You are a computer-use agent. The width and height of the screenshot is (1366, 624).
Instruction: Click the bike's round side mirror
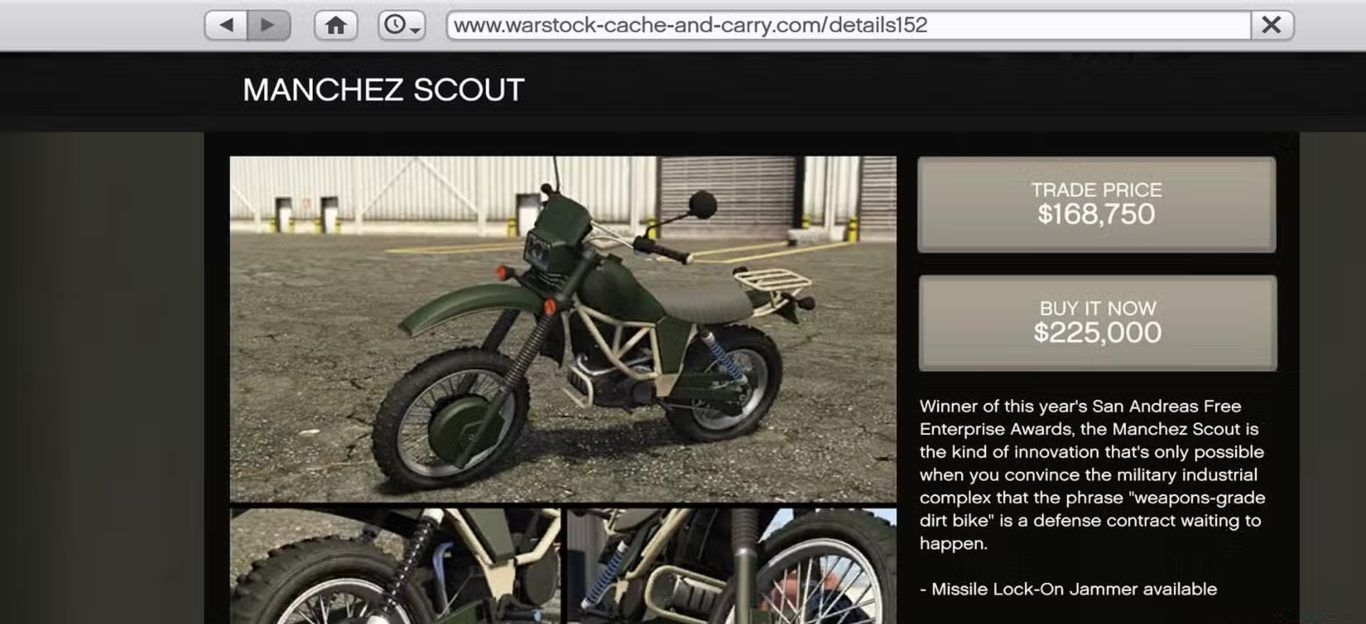[x=703, y=204]
